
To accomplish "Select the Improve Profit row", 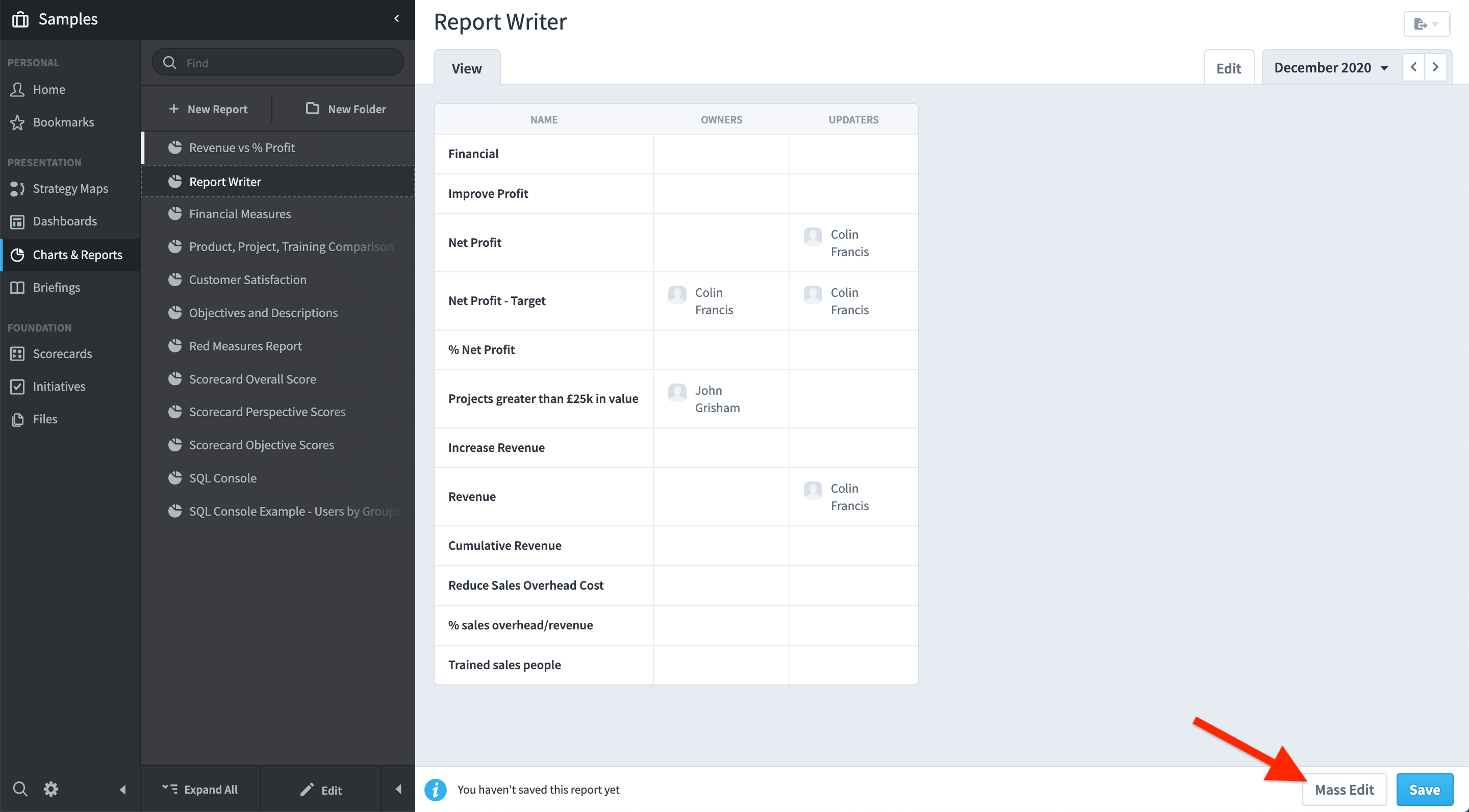I will click(x=676, y=194).
